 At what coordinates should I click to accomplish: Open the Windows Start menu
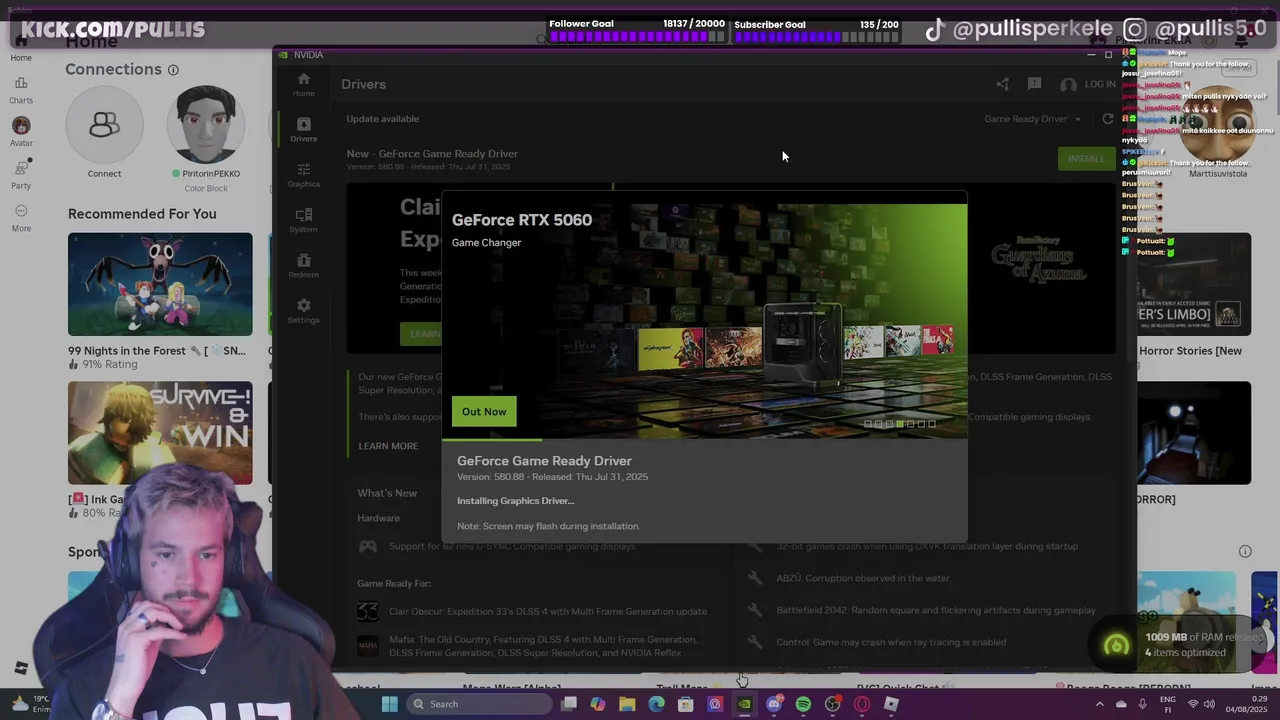click(x=389, y=704)
